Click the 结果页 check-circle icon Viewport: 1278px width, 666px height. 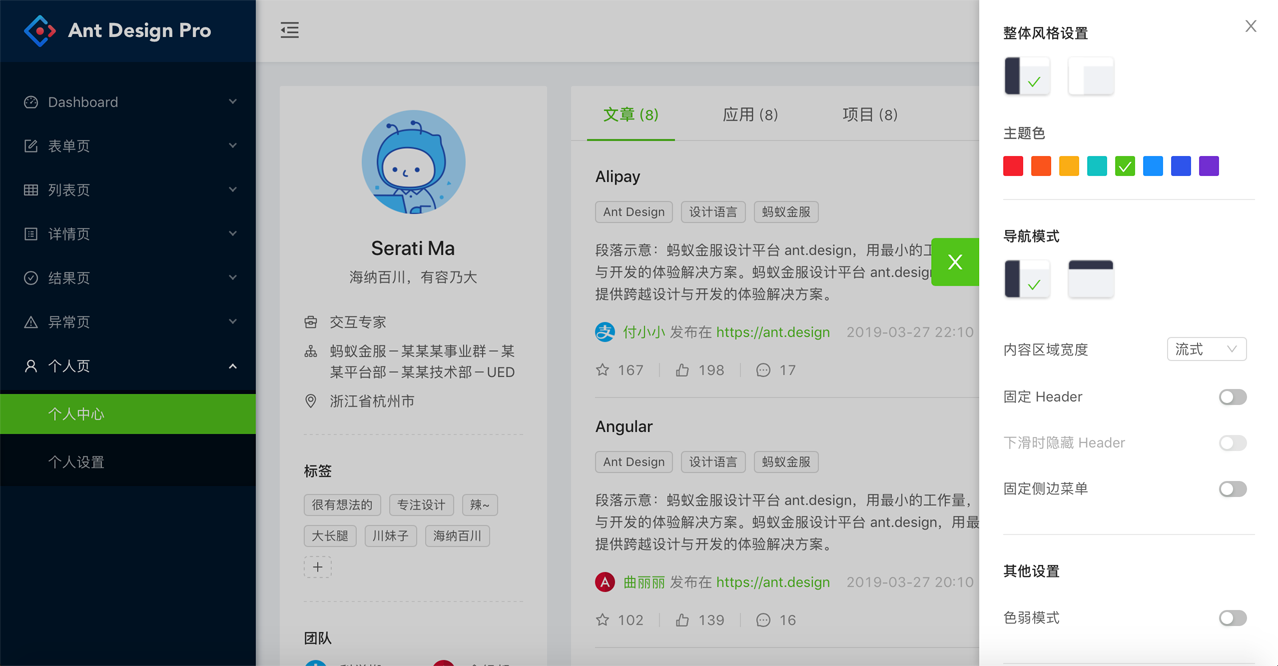pos(31,278)
